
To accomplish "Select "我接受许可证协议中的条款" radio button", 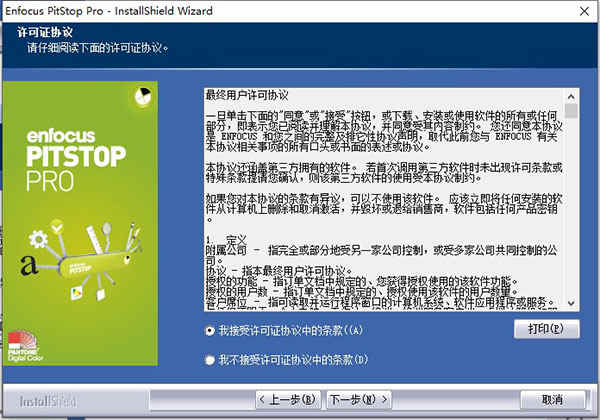I will pyautogui.click(x=210, y=330).
